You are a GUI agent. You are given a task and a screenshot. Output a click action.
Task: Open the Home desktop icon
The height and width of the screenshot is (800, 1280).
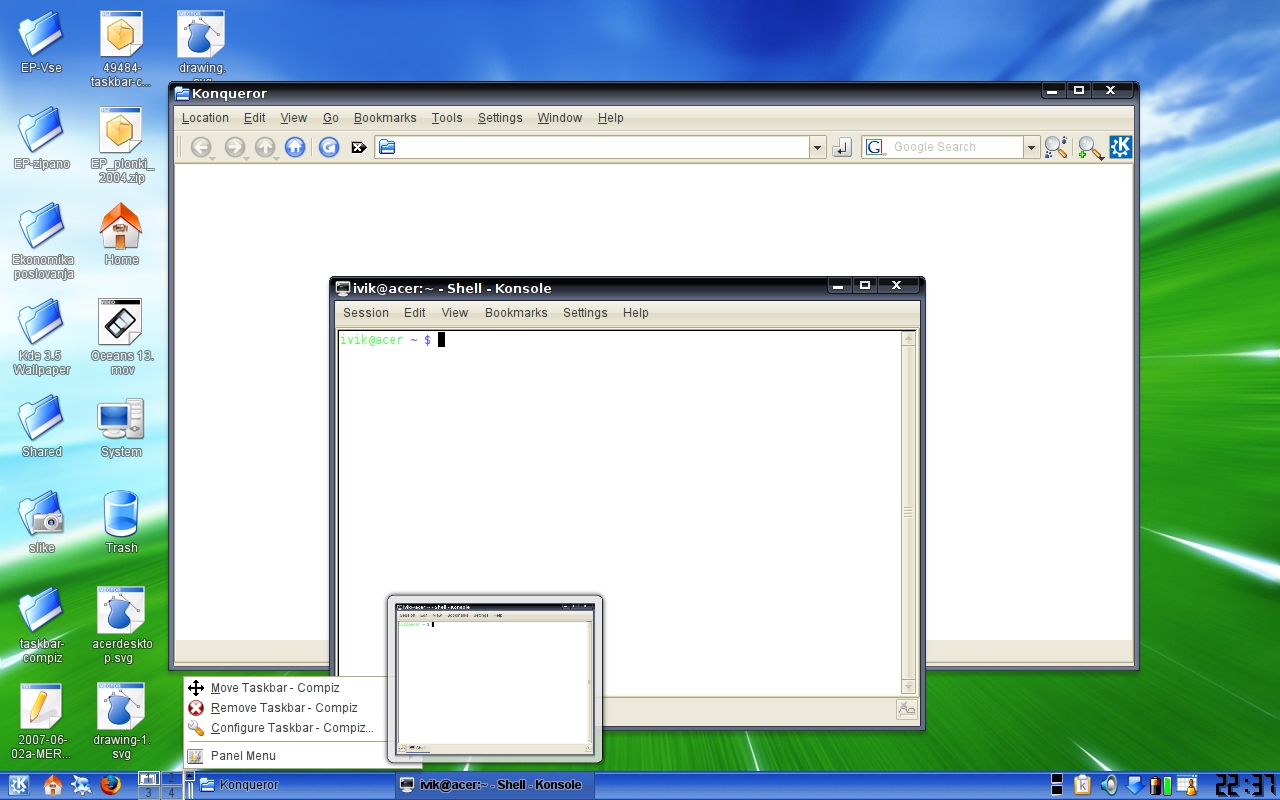point(121,234)
